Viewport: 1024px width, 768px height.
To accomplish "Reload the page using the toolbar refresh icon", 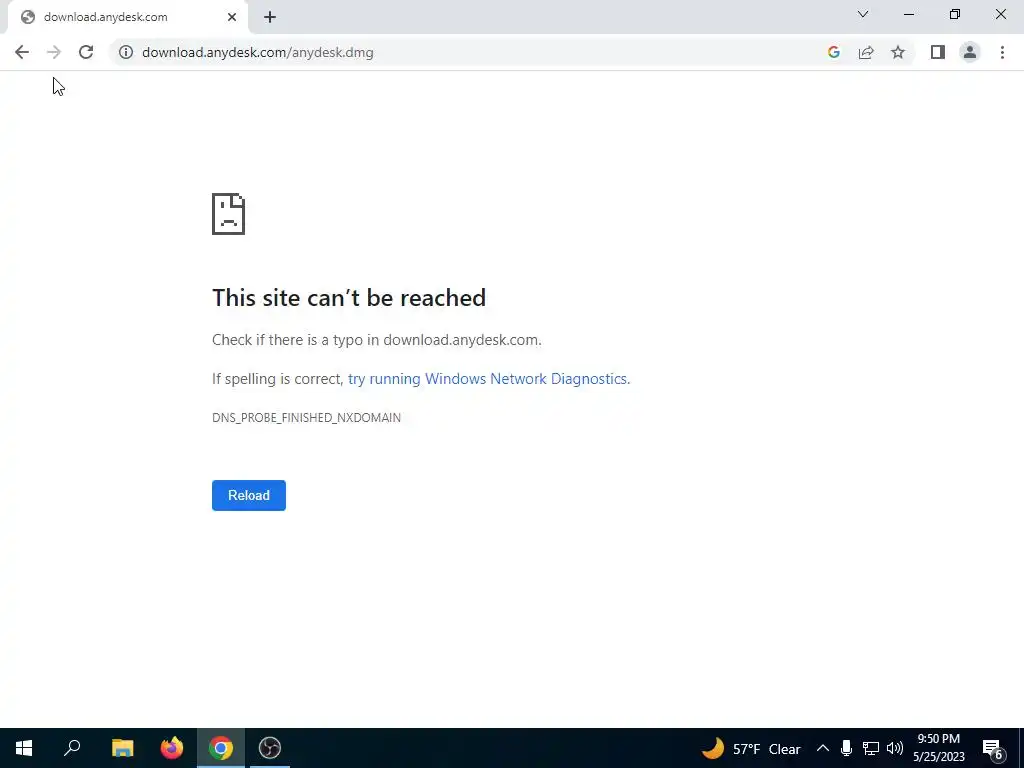I will 86,52.
